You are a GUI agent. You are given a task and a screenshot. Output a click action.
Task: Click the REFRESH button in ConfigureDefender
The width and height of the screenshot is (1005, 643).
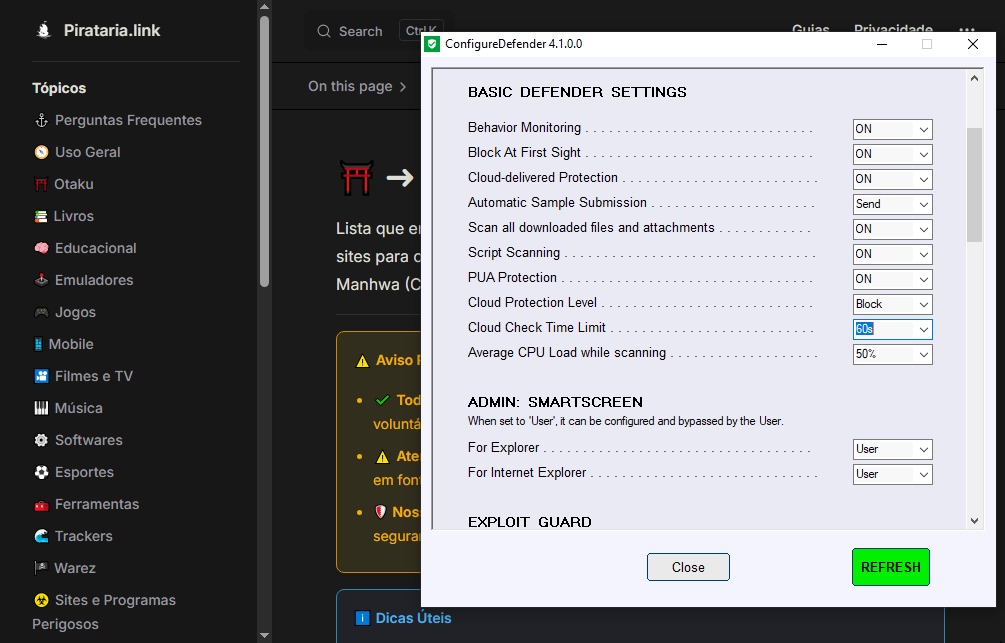pos(890,567)
